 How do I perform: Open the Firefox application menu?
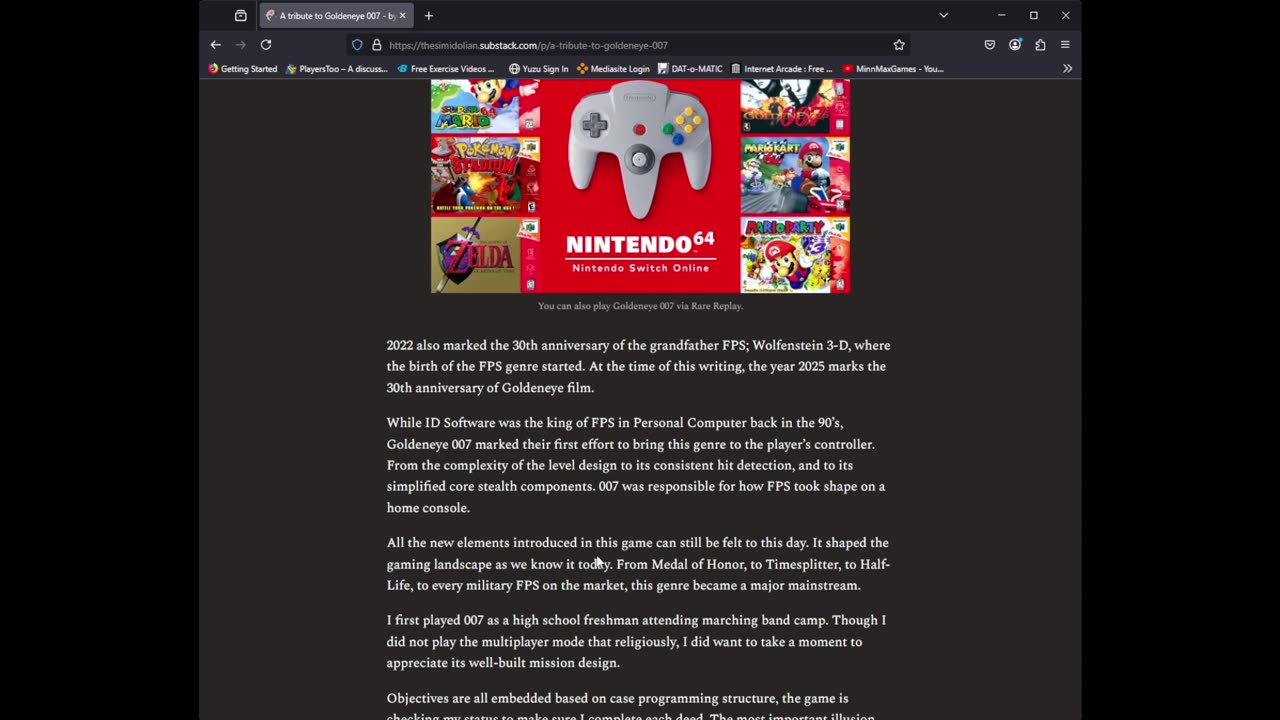click(1065, 45)
